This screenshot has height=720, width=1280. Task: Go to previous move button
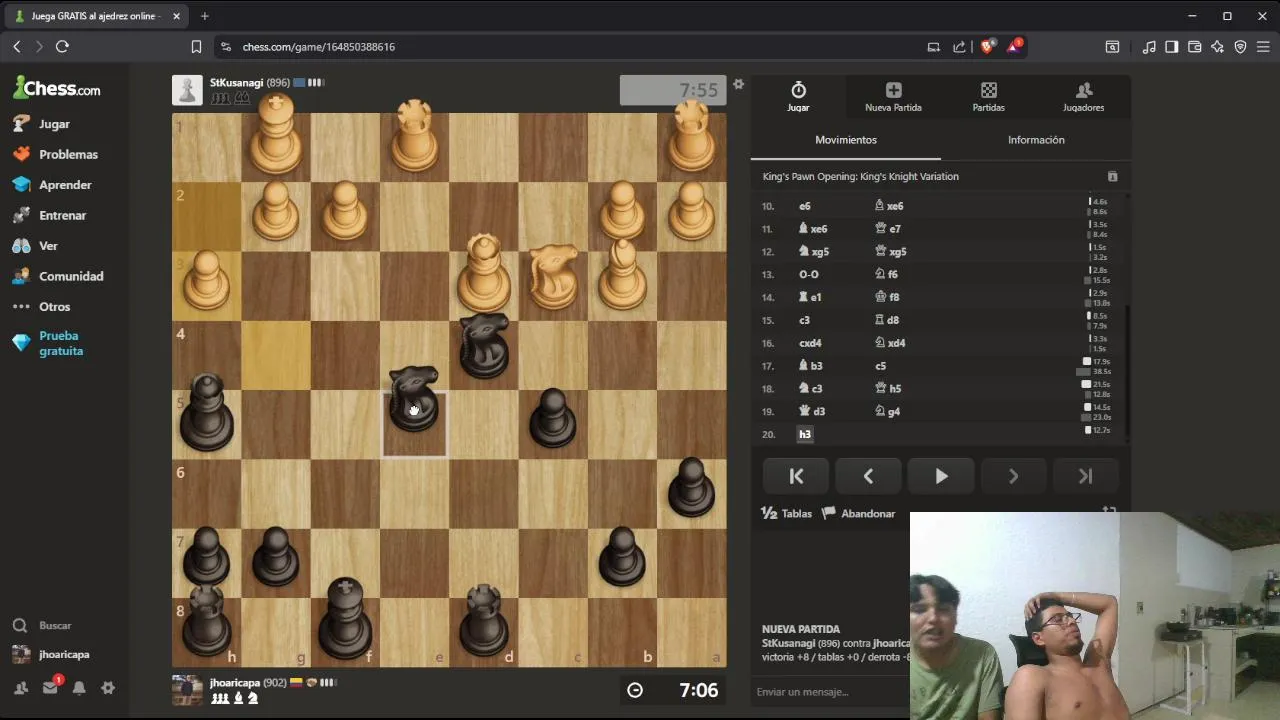(868, 476)
